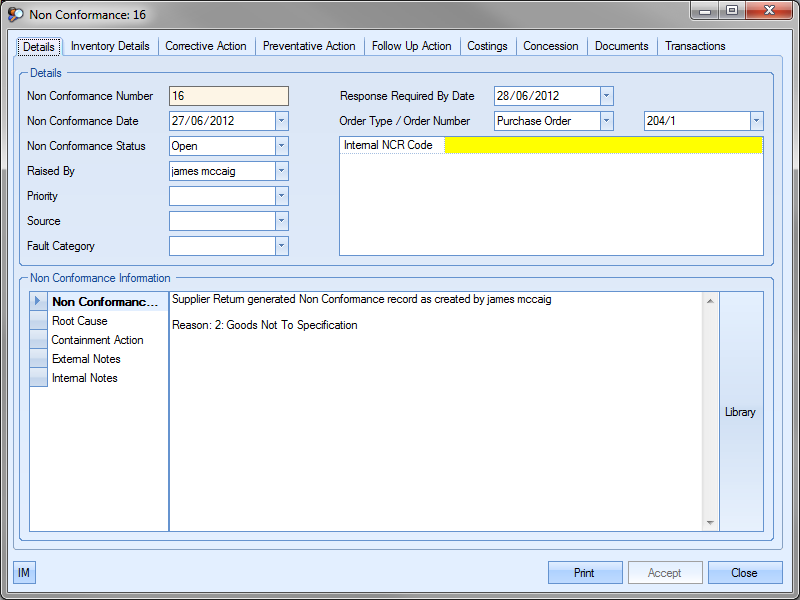
Task: Click the IM button at bottom left
Action: [24, 573]
